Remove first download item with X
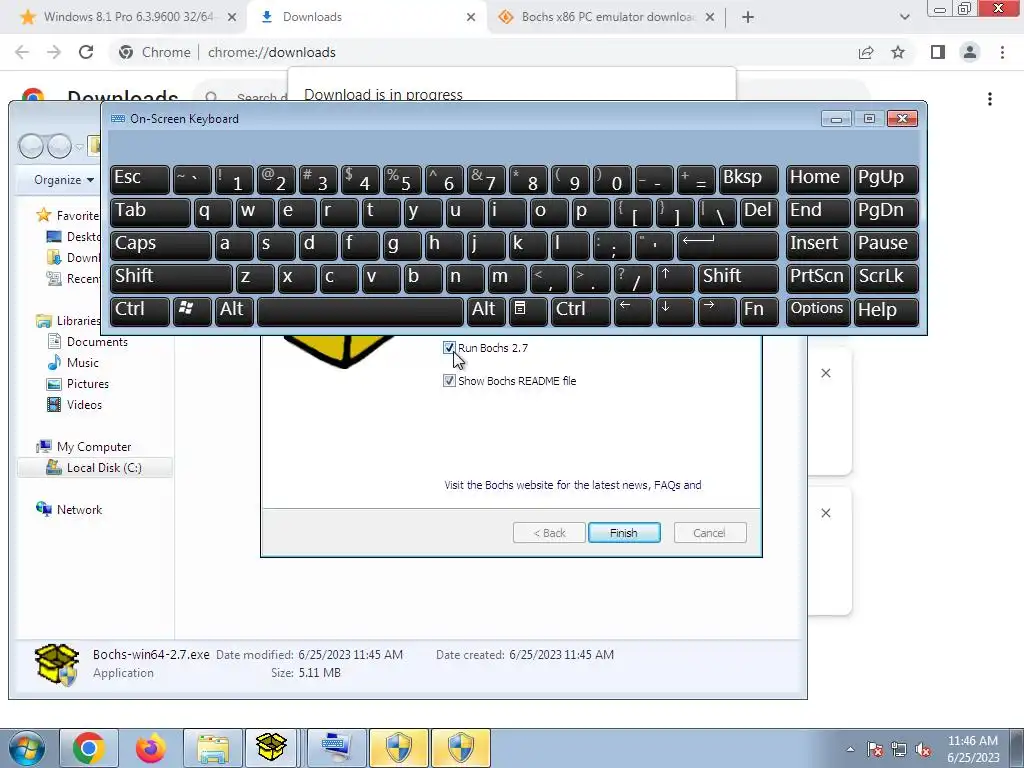Image resolution: width=1024 pixels, height=768 pixels. point(826,373)
